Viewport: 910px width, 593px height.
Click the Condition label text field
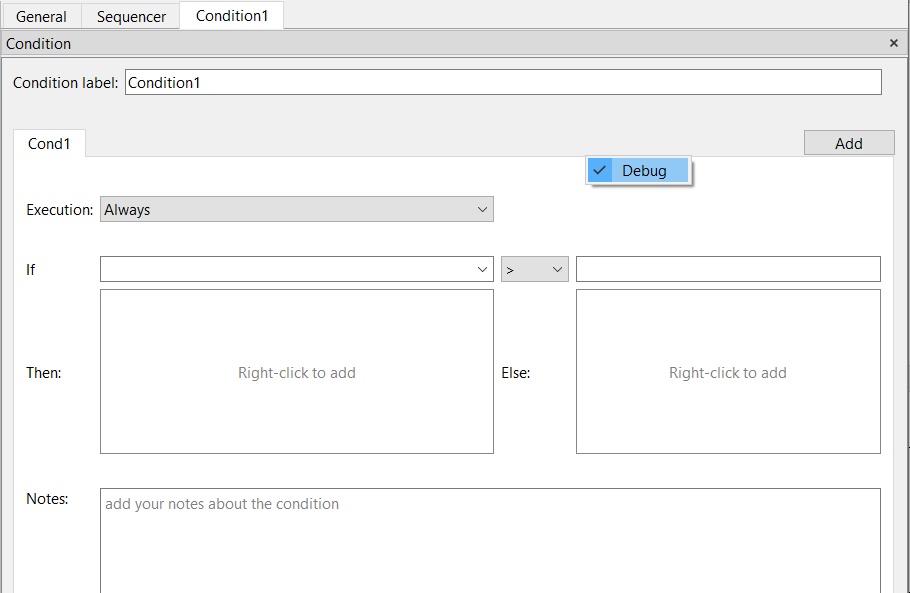[503, 82]
